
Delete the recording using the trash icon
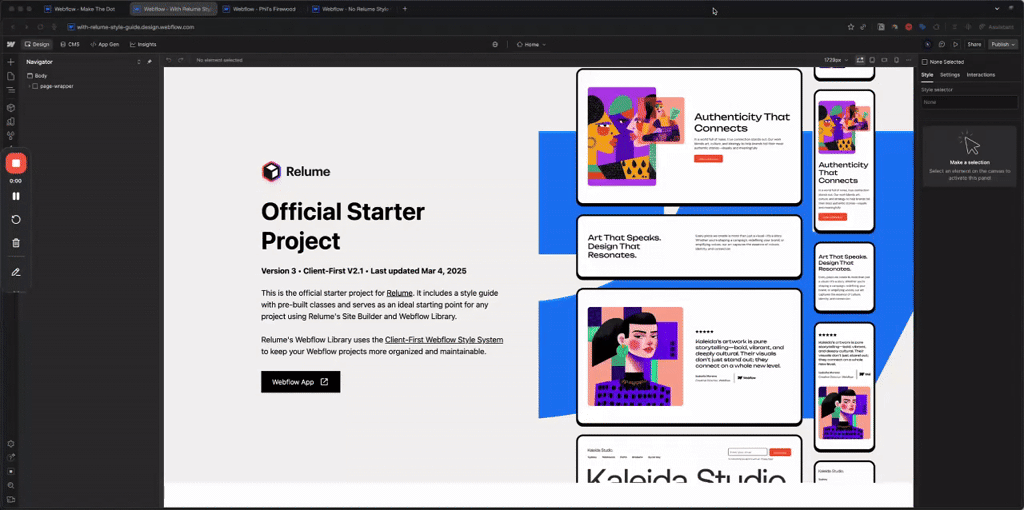click(15, 242)
